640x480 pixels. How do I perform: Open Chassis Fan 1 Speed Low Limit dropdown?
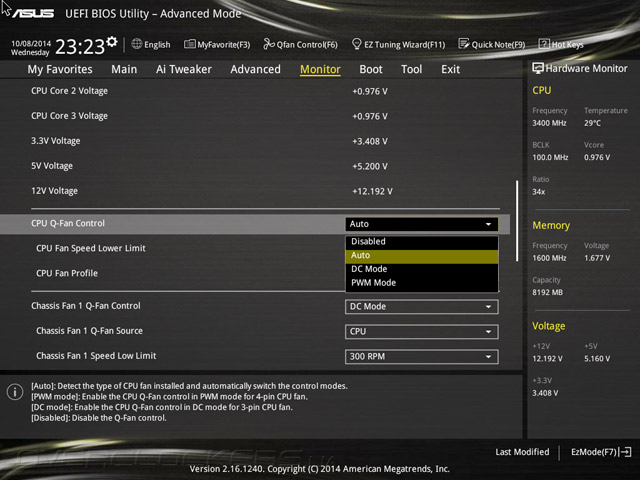pyautogui.click(x=422, y=356)
